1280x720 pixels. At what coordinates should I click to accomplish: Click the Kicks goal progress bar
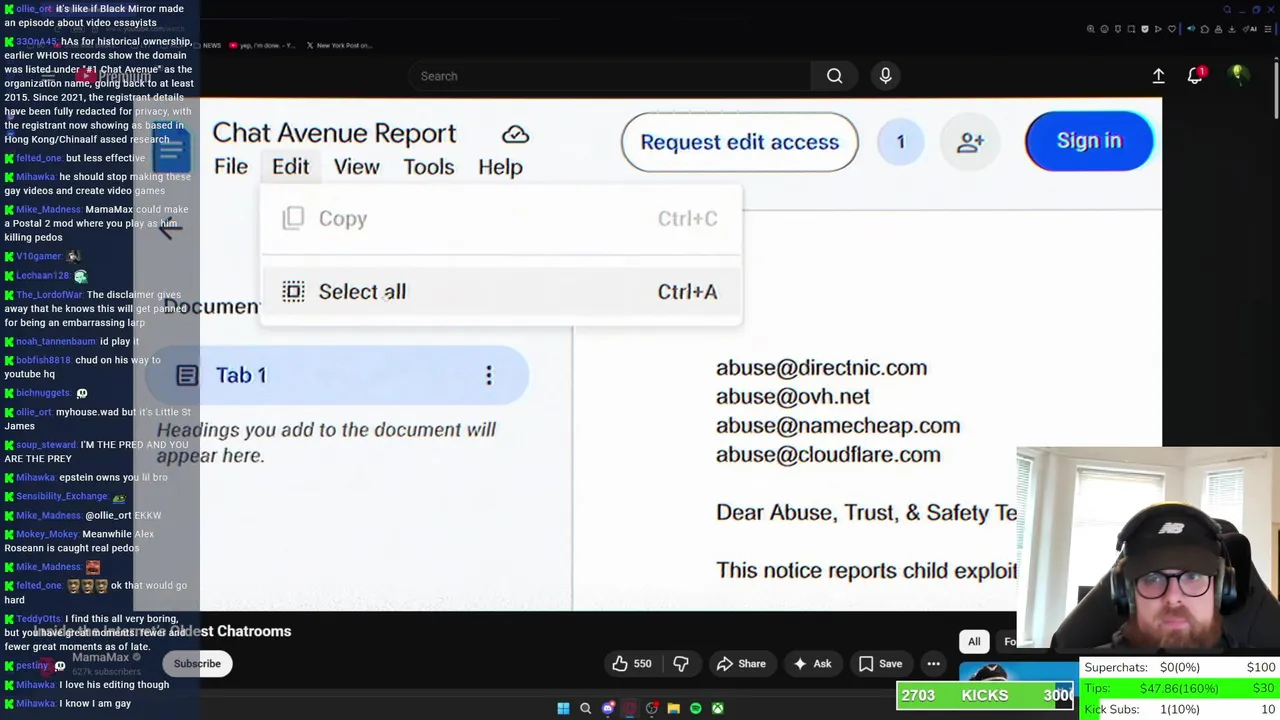pos(985,695)
